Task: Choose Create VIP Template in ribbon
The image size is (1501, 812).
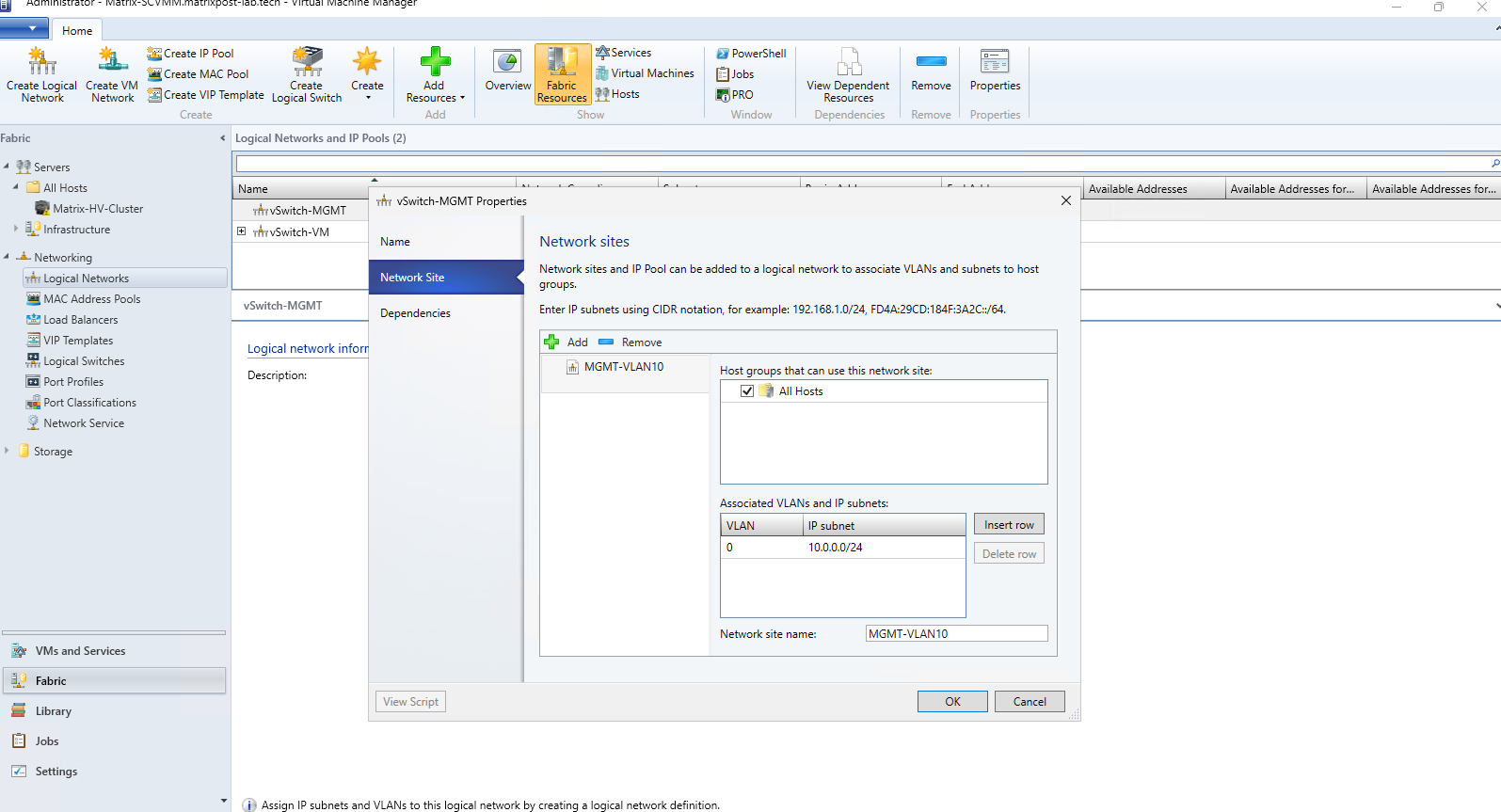Action: click(x=205, y=95)
